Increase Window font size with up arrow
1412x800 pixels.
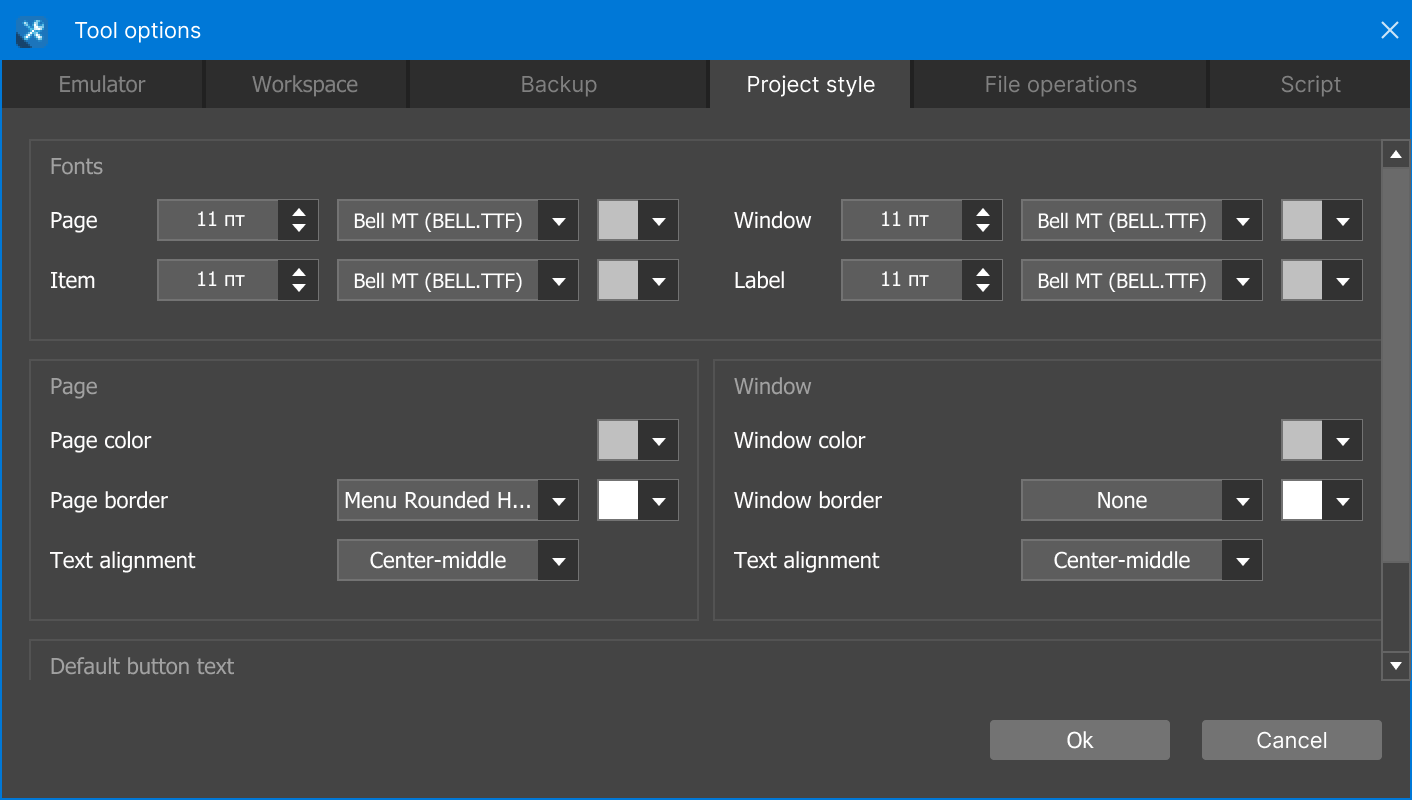[982, 212]
